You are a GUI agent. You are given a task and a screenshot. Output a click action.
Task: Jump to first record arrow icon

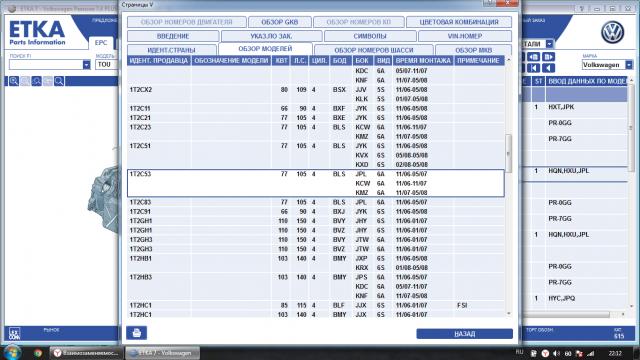tap(534, 68)
